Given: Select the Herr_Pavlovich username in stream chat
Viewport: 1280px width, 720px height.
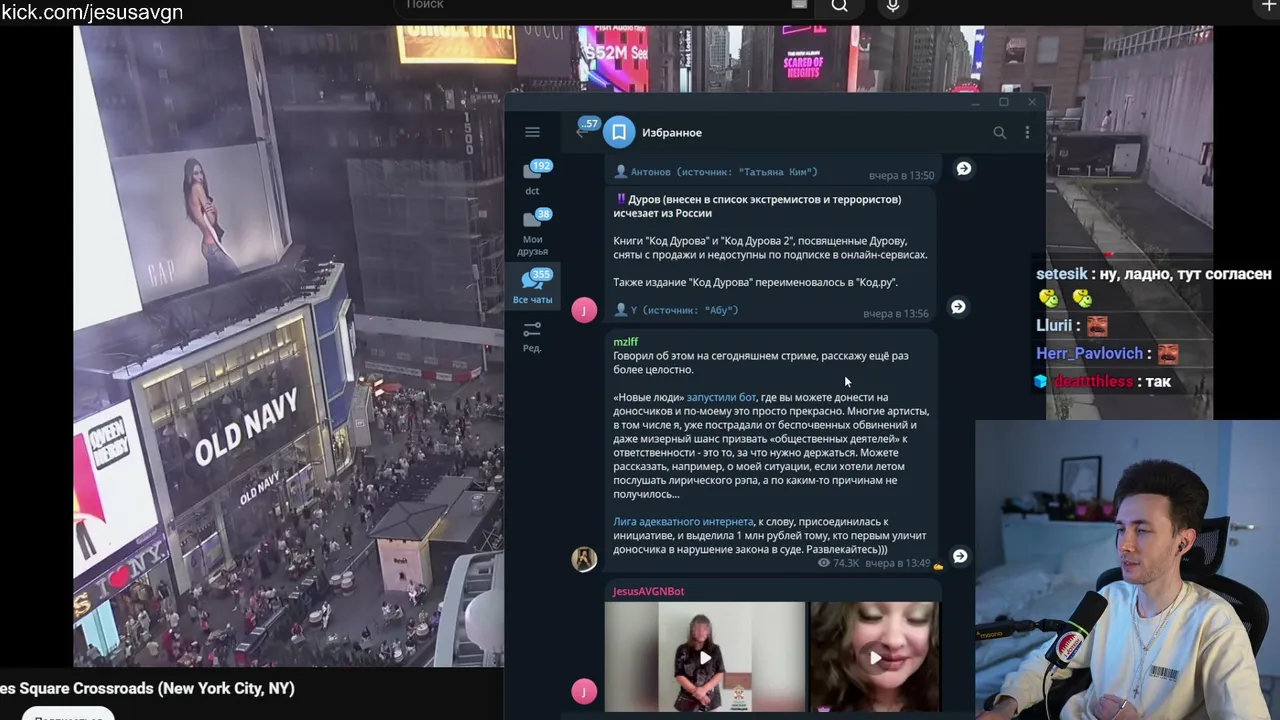Looking at the screenshot, I should click(x=1089, y=353).
